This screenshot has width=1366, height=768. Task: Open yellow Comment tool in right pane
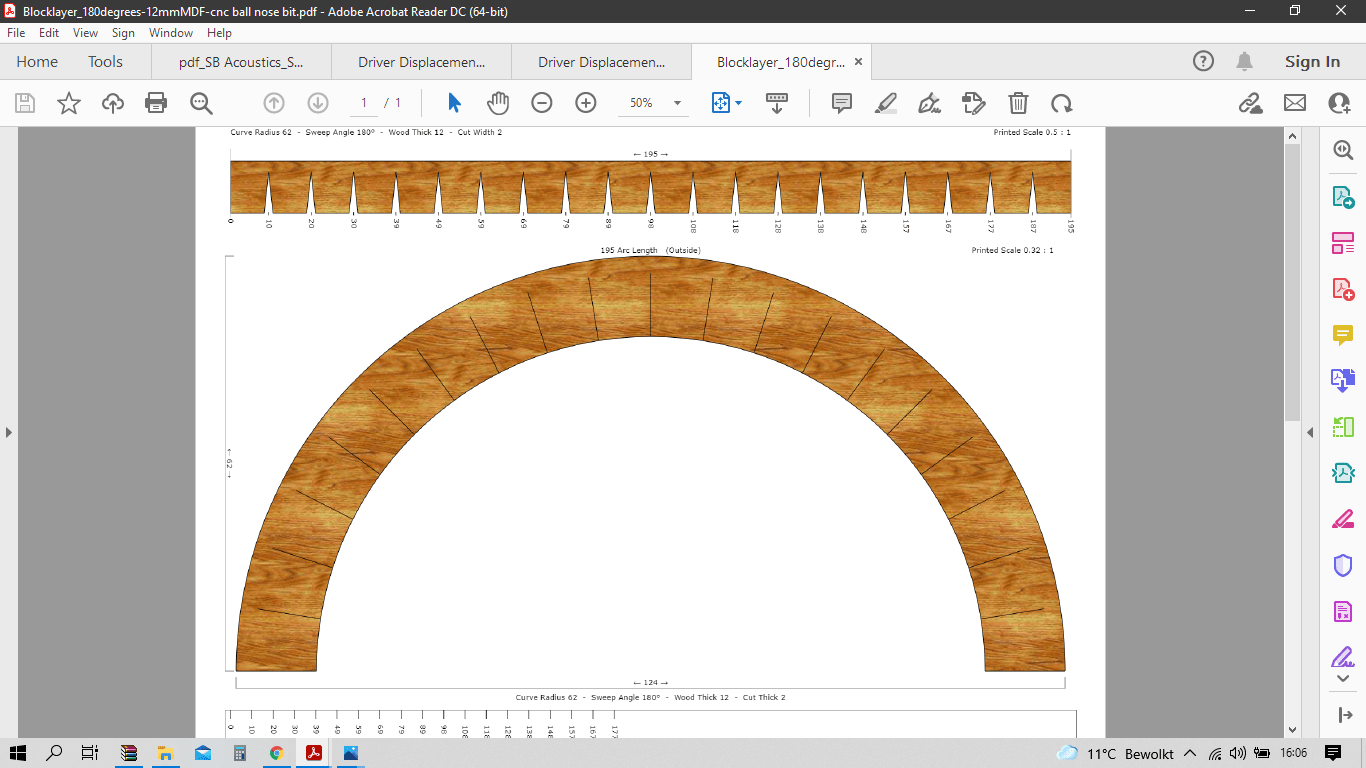1343,334
